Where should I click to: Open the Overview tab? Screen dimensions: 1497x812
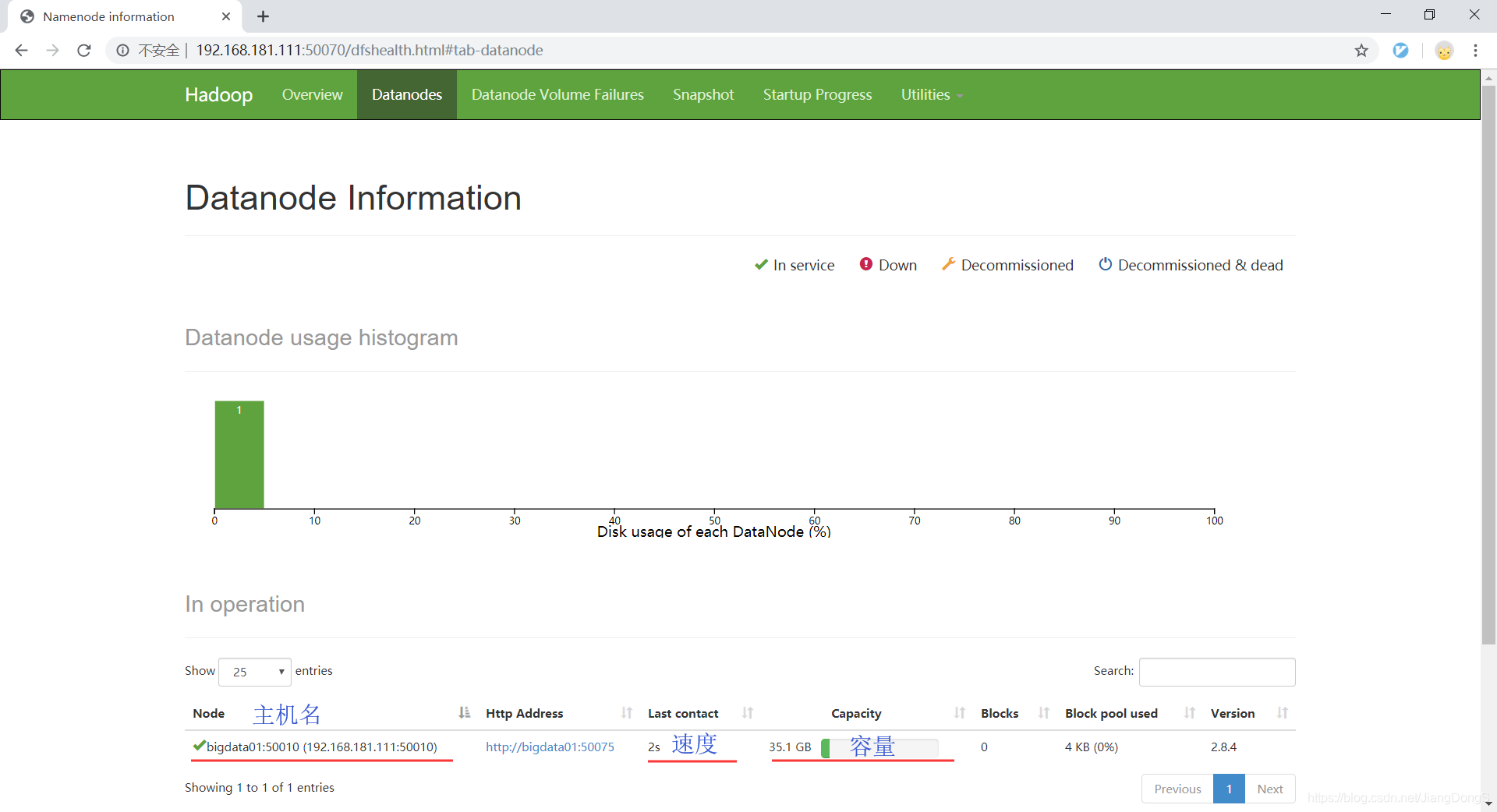[x=312, y=94]
